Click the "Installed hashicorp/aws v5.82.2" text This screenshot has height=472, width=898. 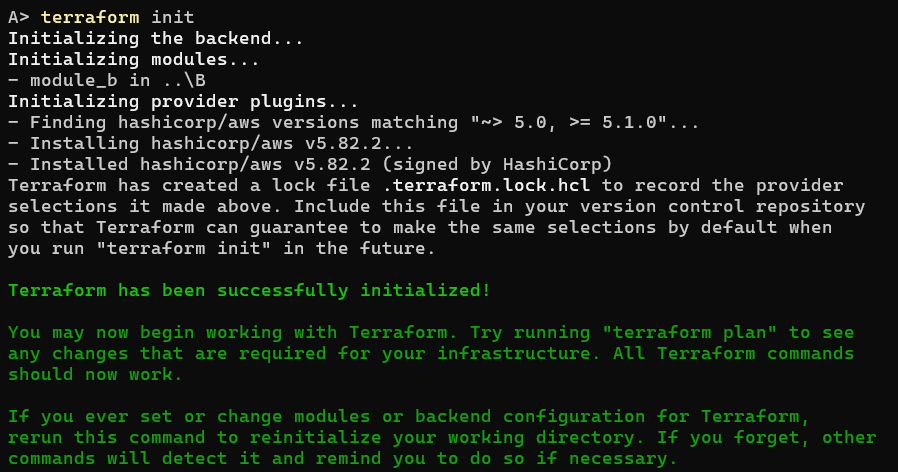202,164
